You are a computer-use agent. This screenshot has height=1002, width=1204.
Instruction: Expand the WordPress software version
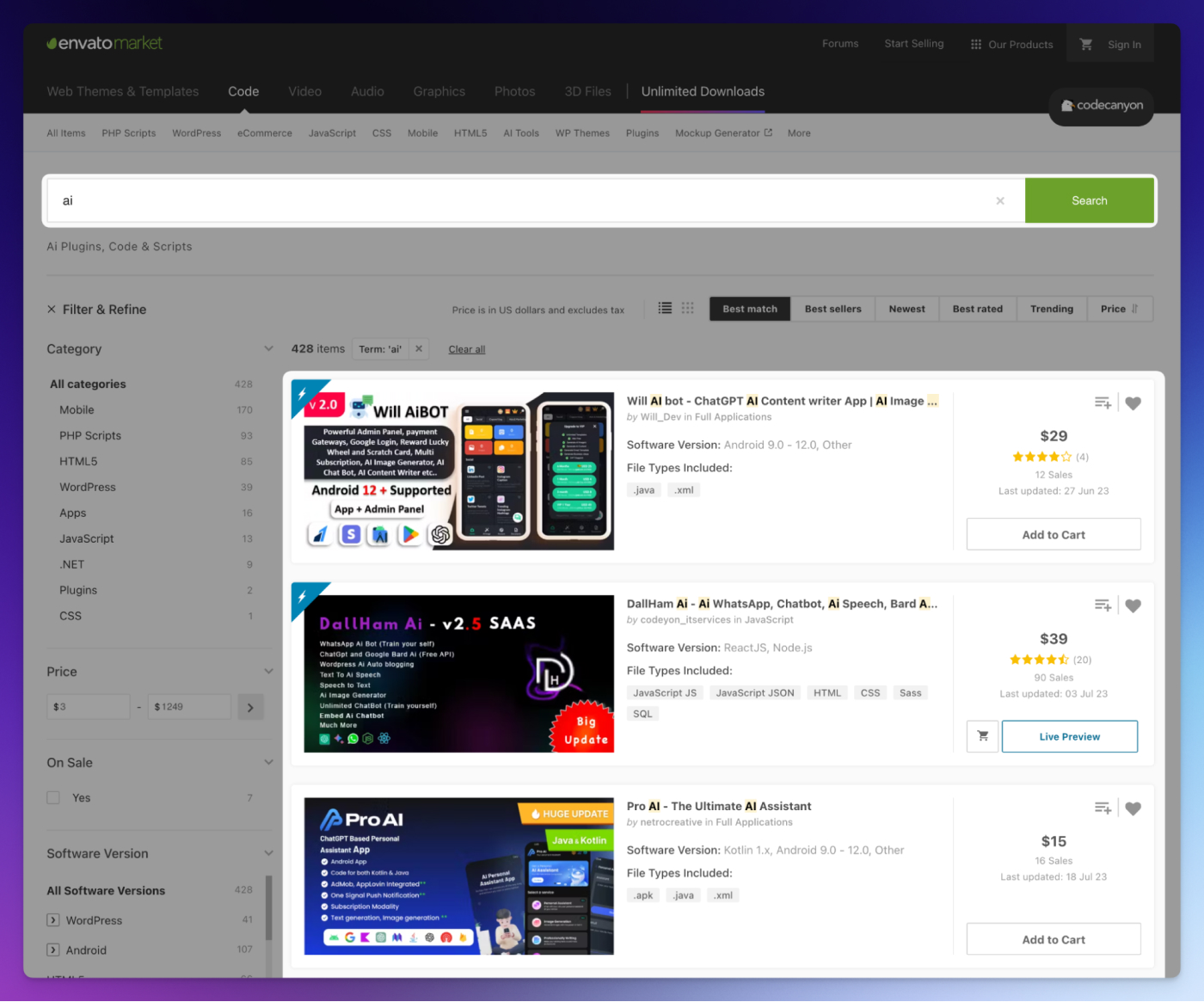pos(53,920)
